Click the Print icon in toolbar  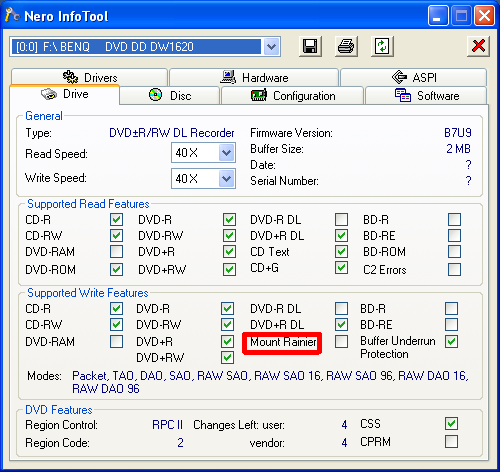pos(346,46)
